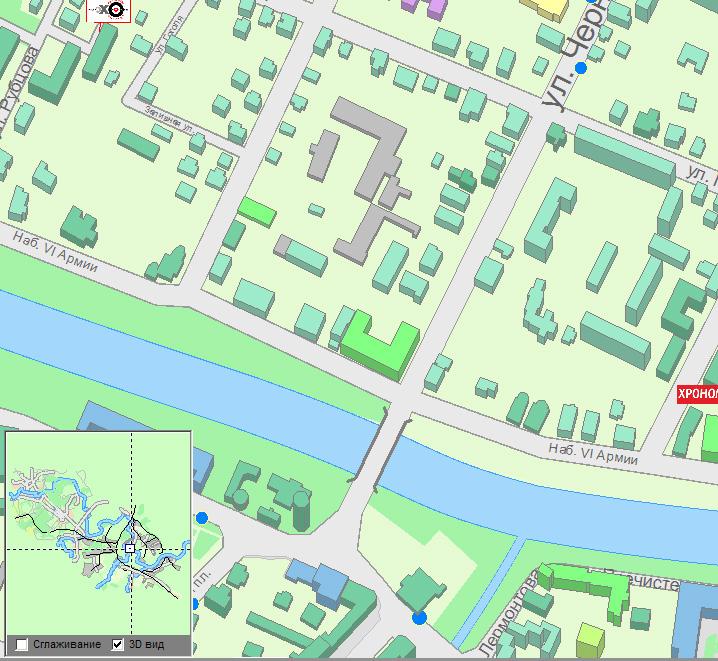Click the red ХРОНОМ label marker
The height and width of the screenshot is (661, 718).
698,394
